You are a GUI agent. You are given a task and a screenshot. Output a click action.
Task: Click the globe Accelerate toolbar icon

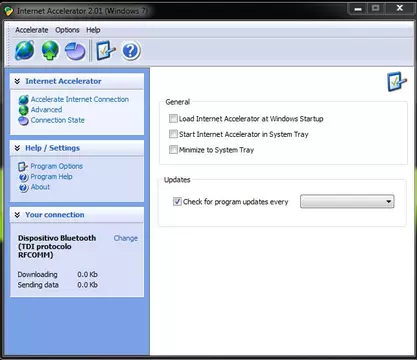click(24, 51)
